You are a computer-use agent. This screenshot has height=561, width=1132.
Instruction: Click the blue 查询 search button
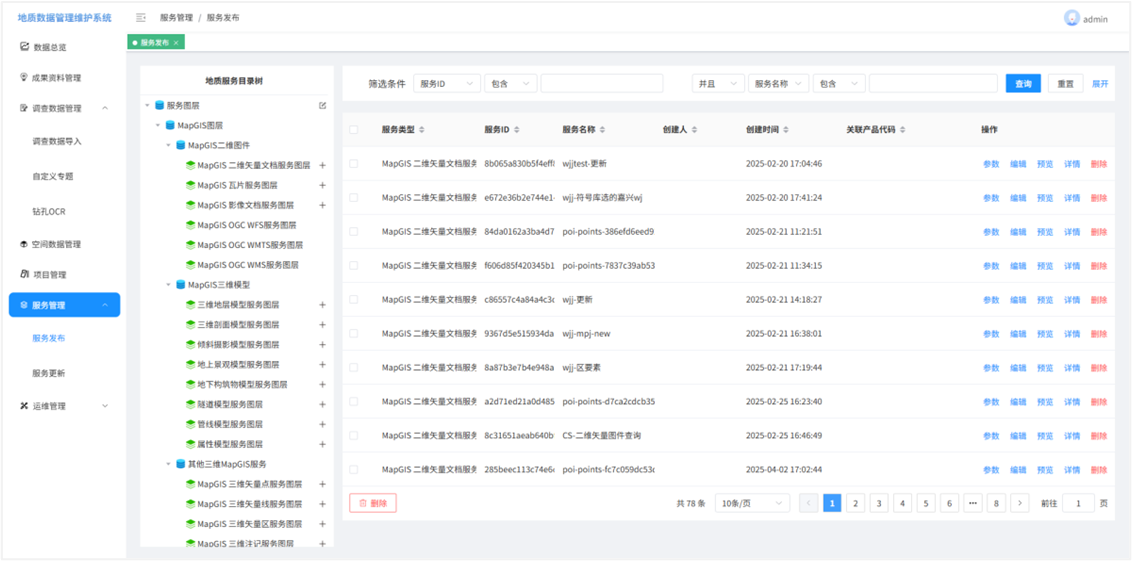1023,84
